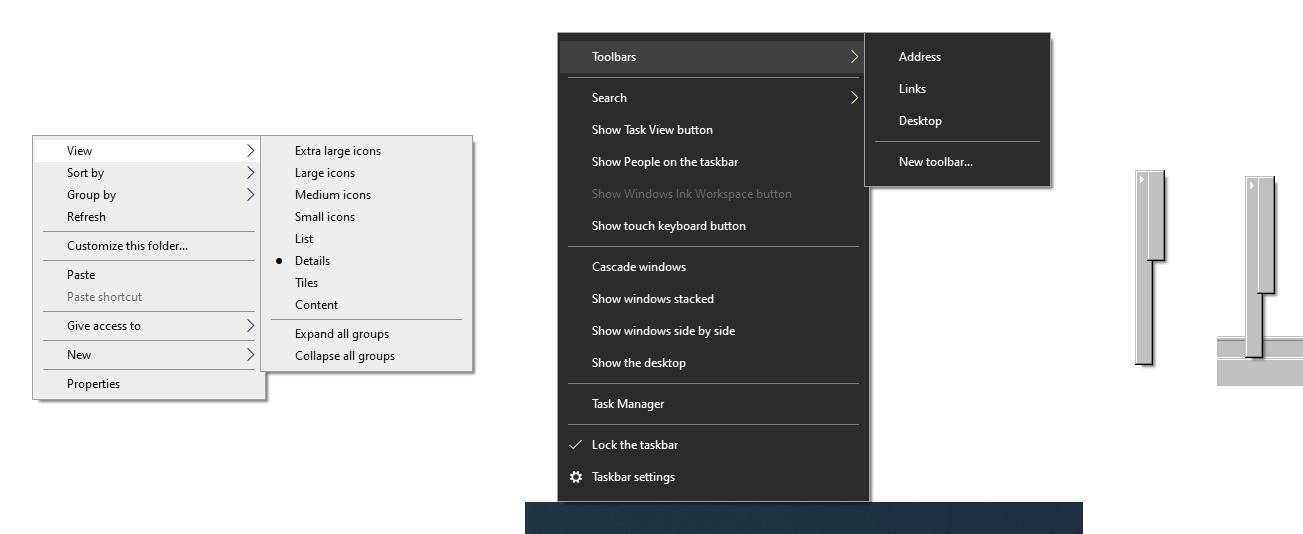Image resolution: width=1303 pixels, height=534 pixels.
Task: Click the checkmark icon for Lock the taskbar
Action: coord(575,445)
